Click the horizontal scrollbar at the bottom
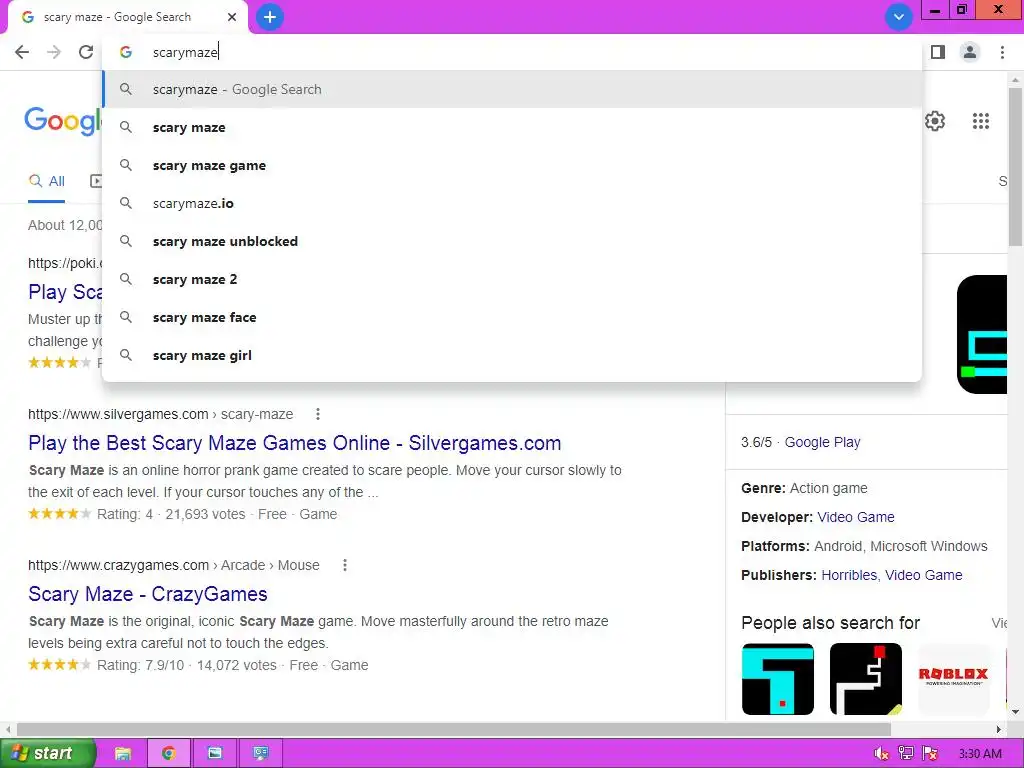 click(454, 729)
